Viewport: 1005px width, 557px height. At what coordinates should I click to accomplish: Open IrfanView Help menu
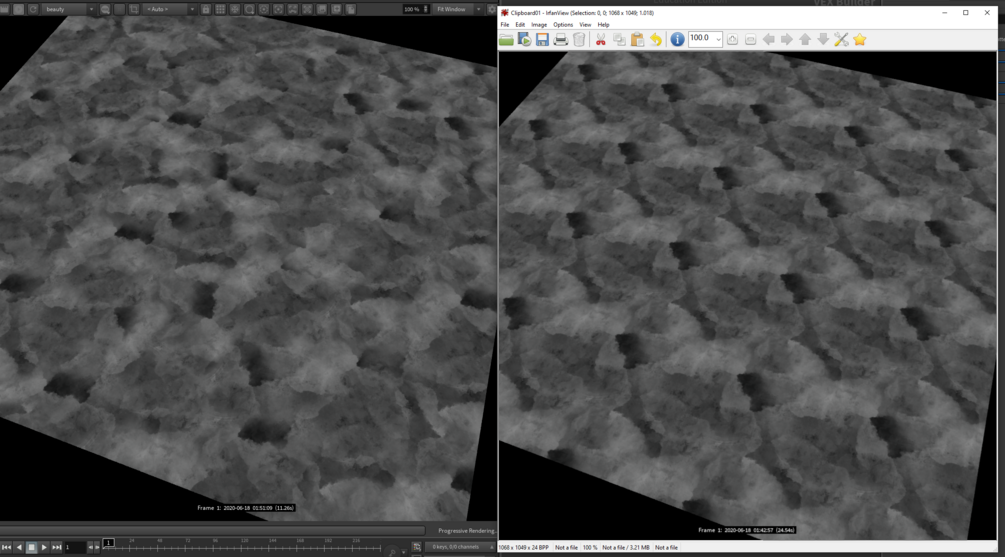[603, 25]
